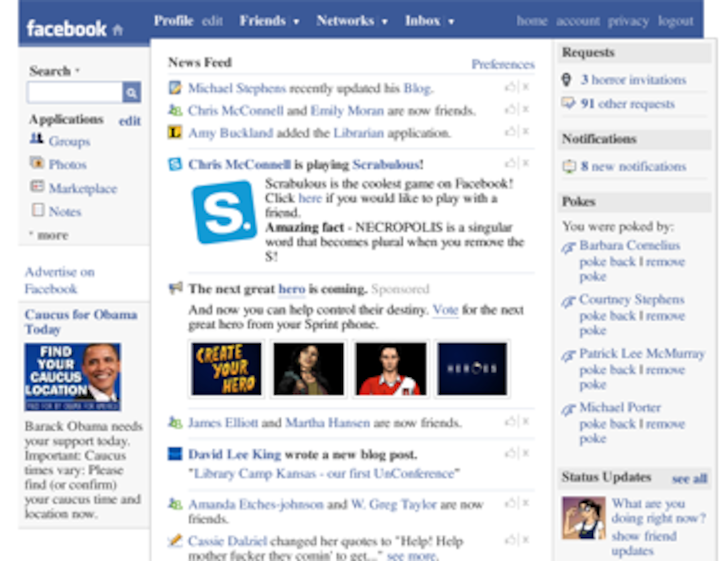Screen dimensions: 720x561
Task: Hide Michael Stephens story with X
Action: [x=525, y=88]
